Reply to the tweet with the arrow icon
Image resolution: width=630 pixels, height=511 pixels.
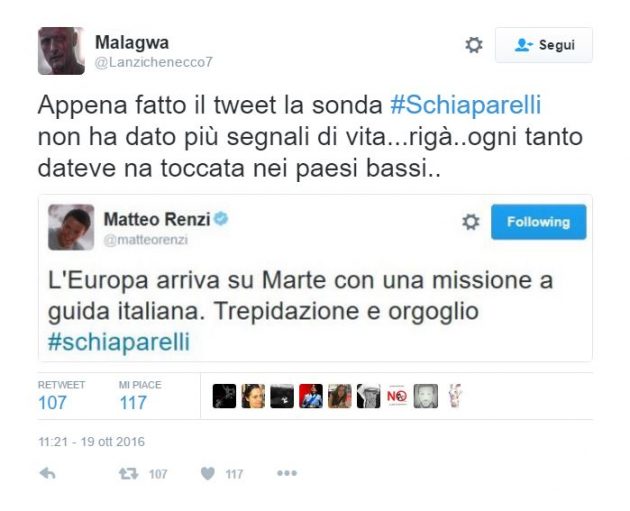[47, 474]
